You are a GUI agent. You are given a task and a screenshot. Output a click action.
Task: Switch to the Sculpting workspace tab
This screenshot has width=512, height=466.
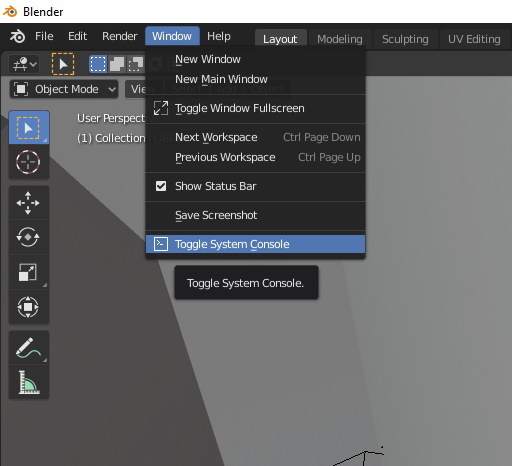pyautogui.click(x=405, y=39)
